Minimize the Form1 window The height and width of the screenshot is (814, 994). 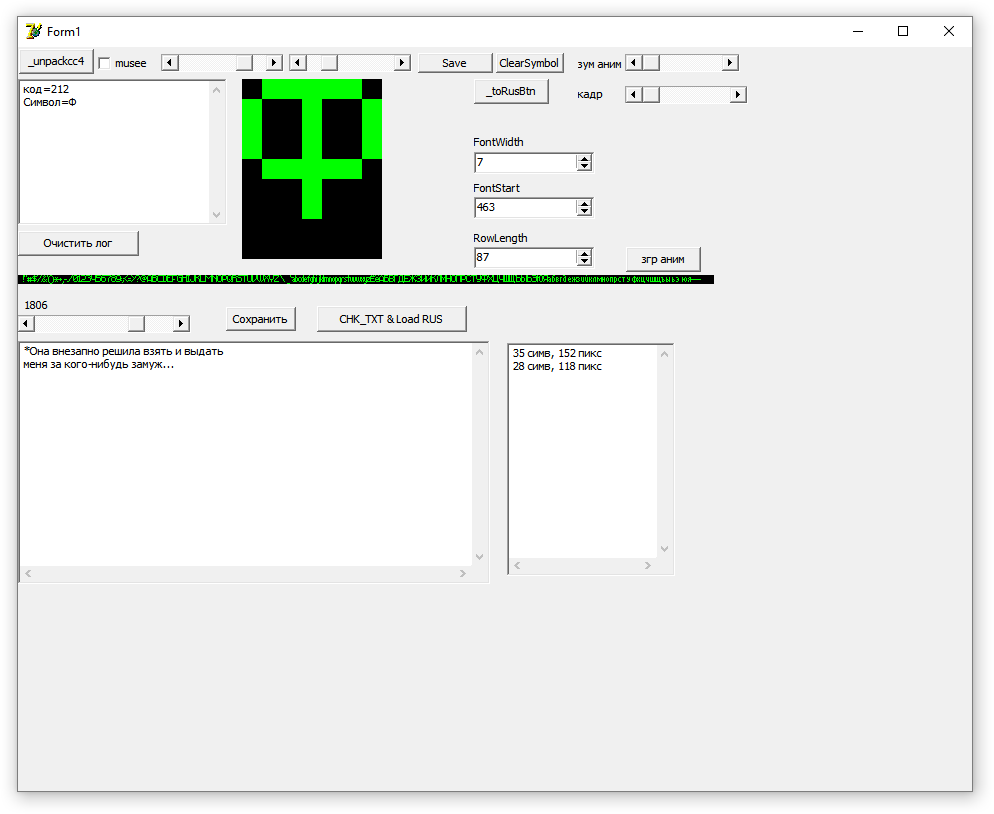(858, 31)
